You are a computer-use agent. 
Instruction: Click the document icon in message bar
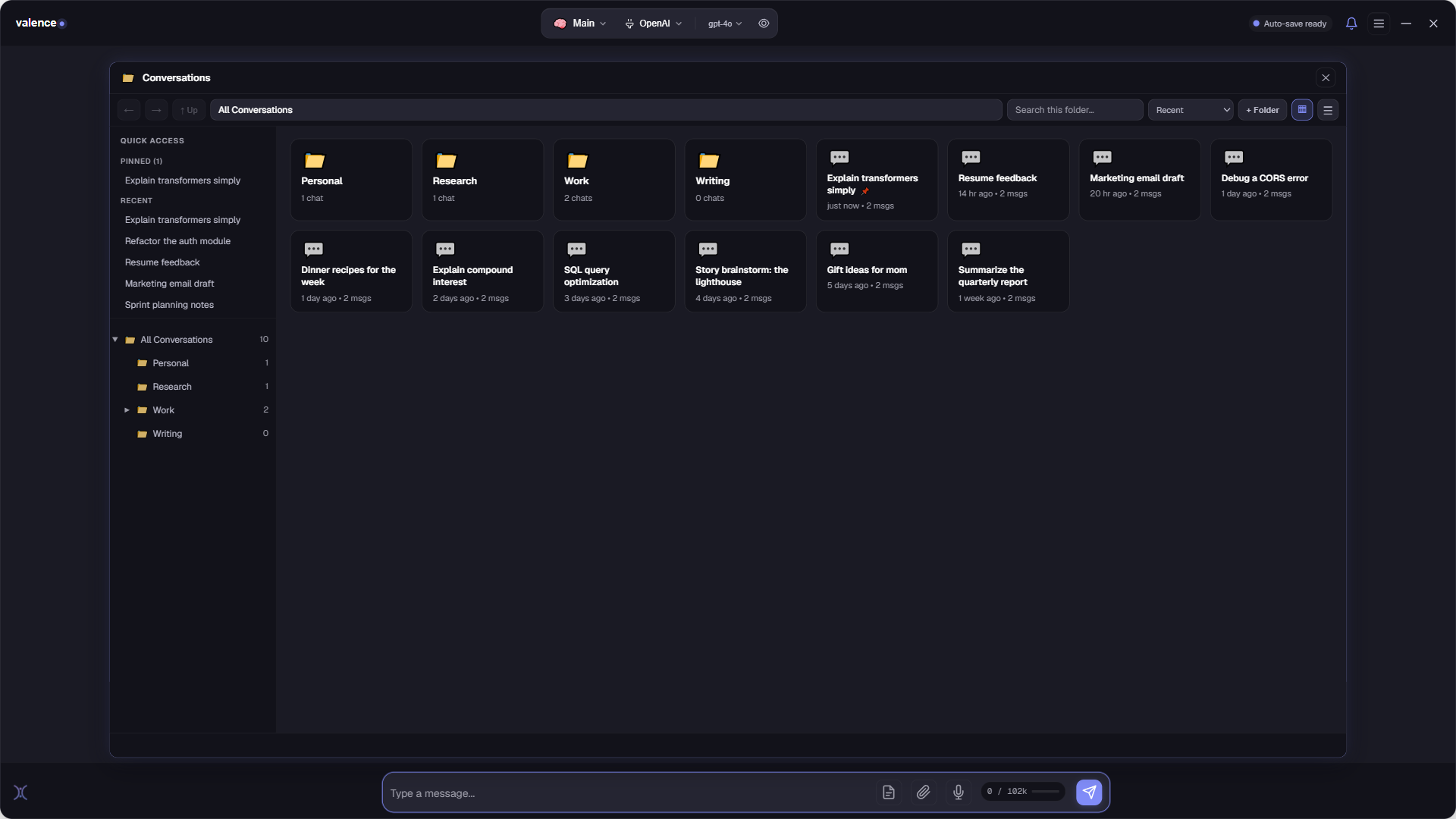point(889,792)
